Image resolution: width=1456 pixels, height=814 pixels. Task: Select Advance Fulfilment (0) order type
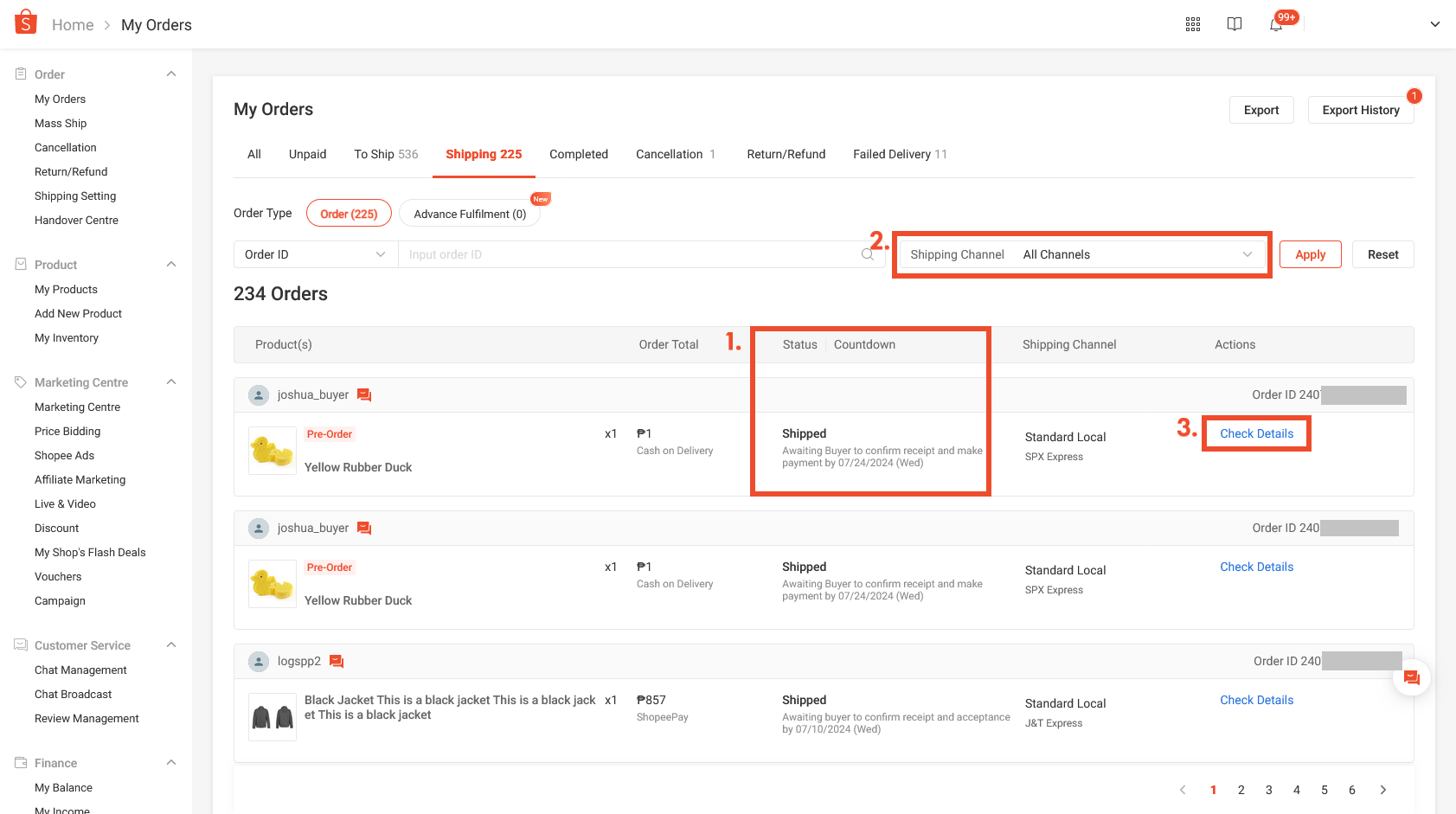(470, 214)
